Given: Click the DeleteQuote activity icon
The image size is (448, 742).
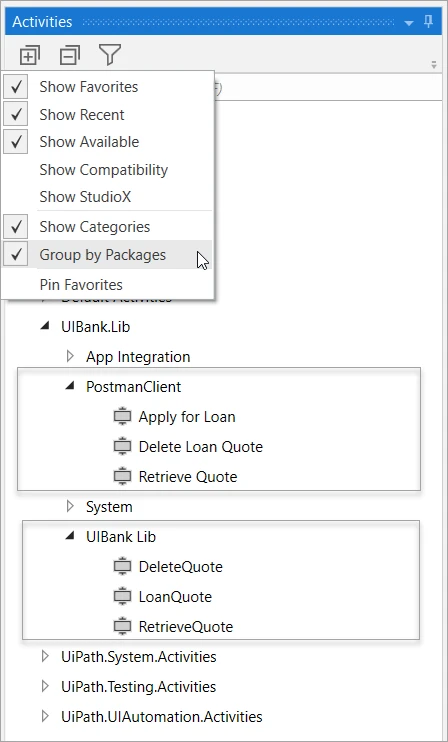Looking at the screenshot, I should click(123, 567).
